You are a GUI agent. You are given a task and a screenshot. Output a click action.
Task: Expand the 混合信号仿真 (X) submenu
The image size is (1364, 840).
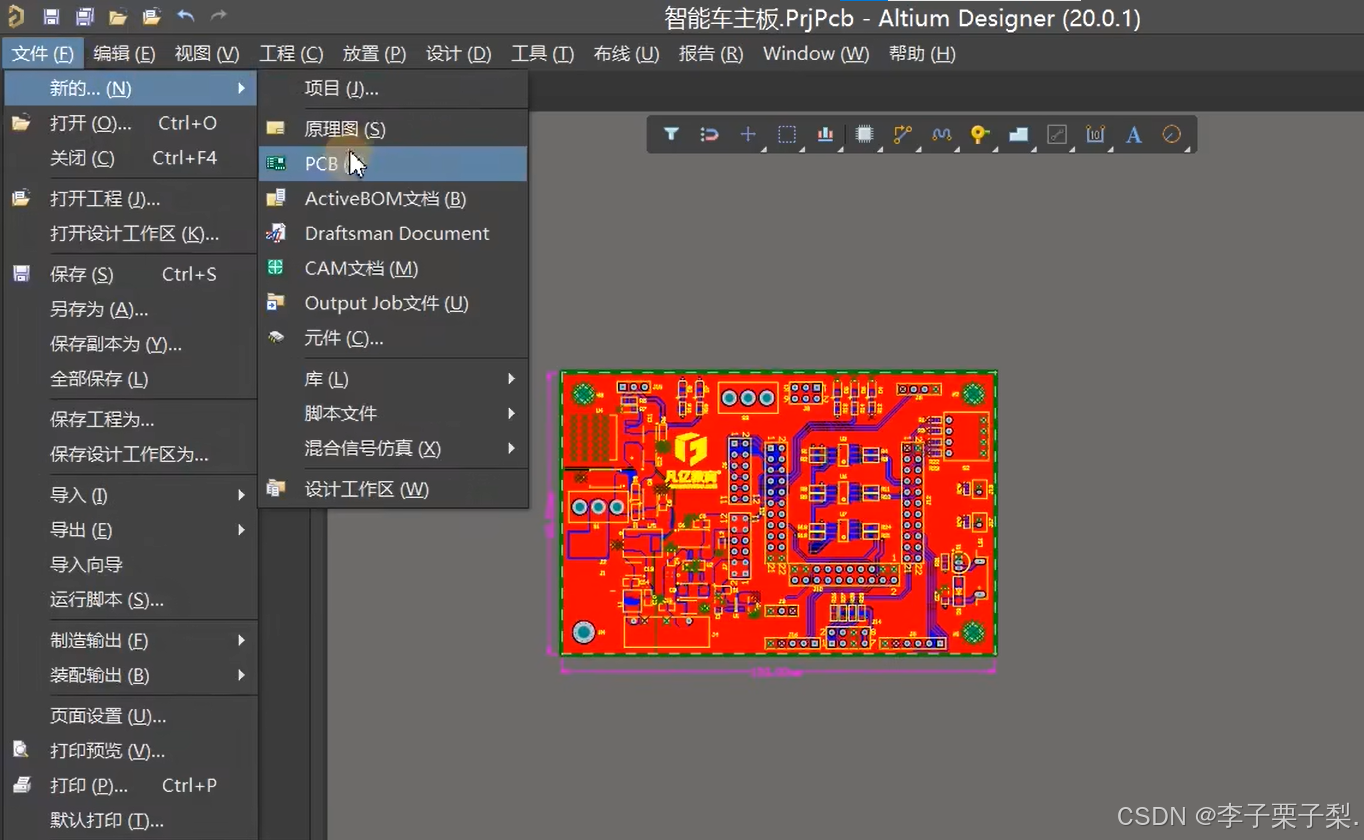tap(393, 448)
